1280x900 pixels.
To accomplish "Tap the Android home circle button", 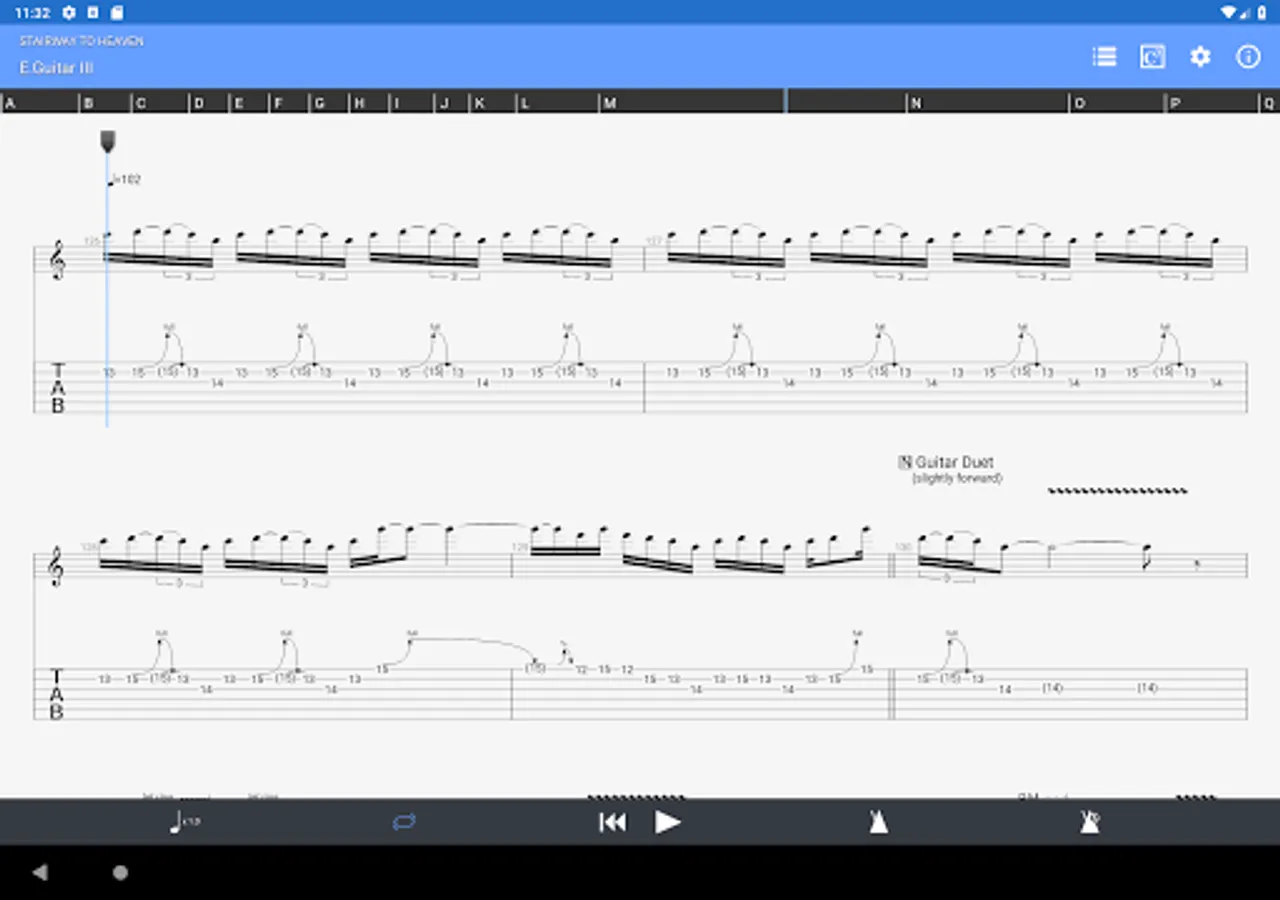I will click(x=120, y=872).
